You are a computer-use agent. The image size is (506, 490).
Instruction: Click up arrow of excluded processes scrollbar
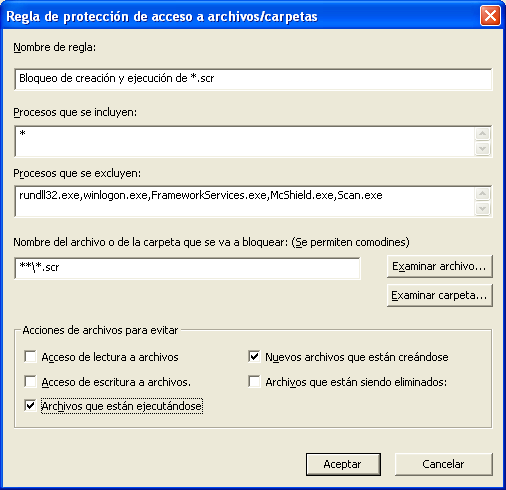pyautogui.click(x=483, y=194)
